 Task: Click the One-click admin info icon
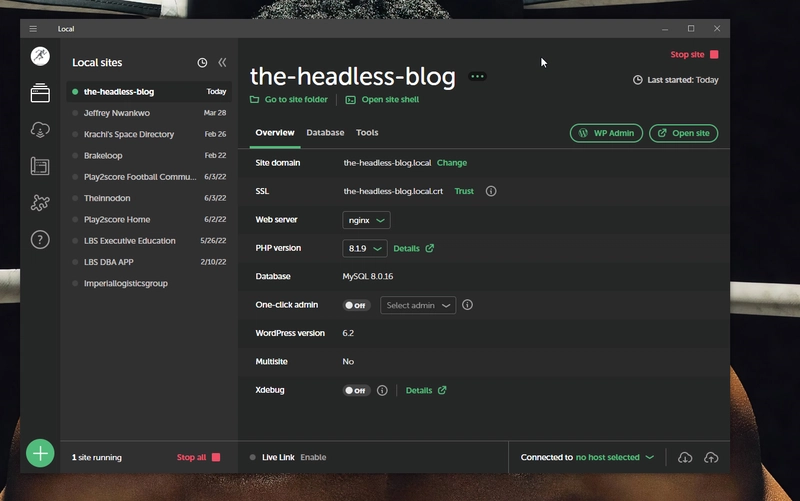point(467,305)
